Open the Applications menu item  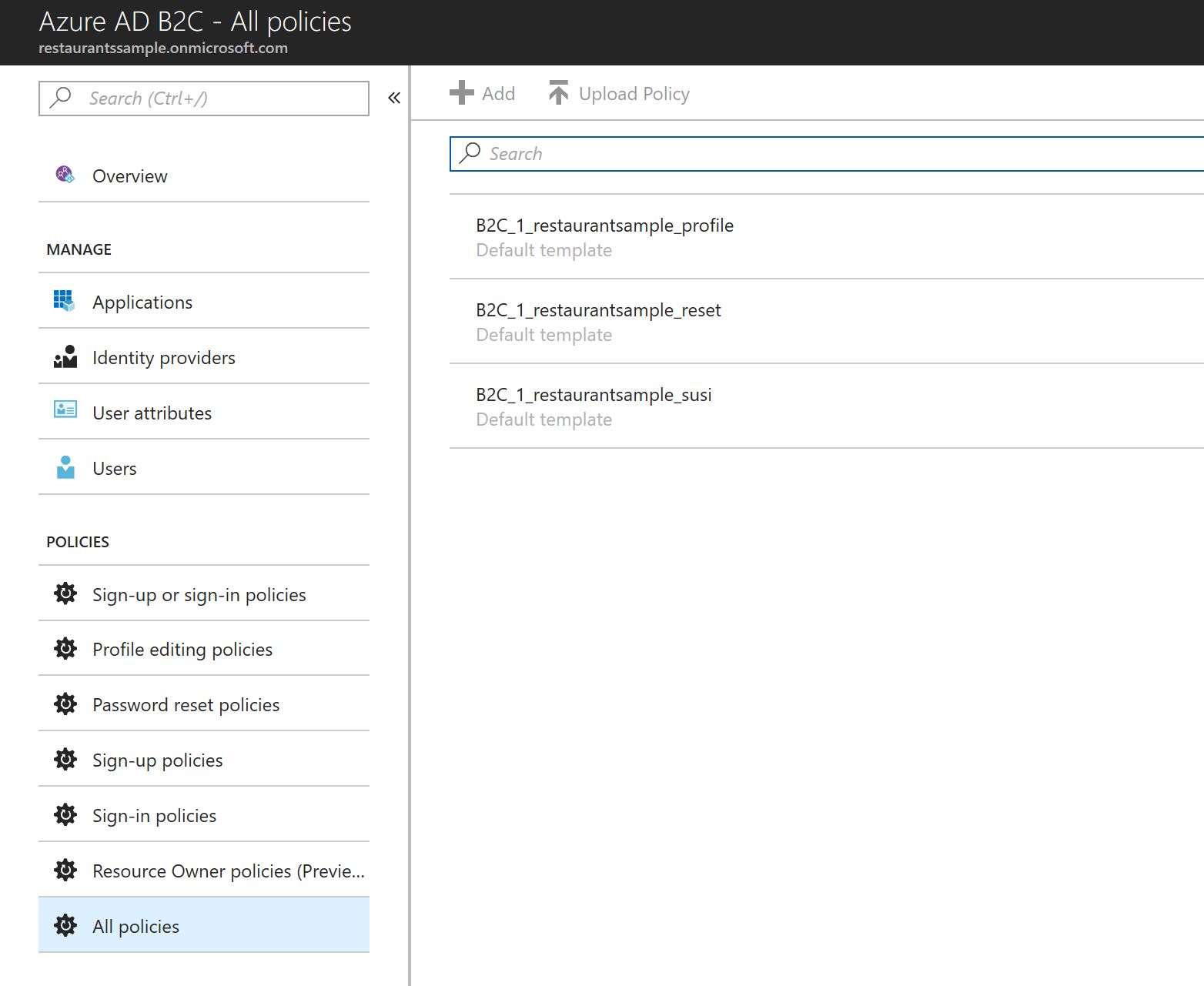pyautogui.click(x=204, y=301)
